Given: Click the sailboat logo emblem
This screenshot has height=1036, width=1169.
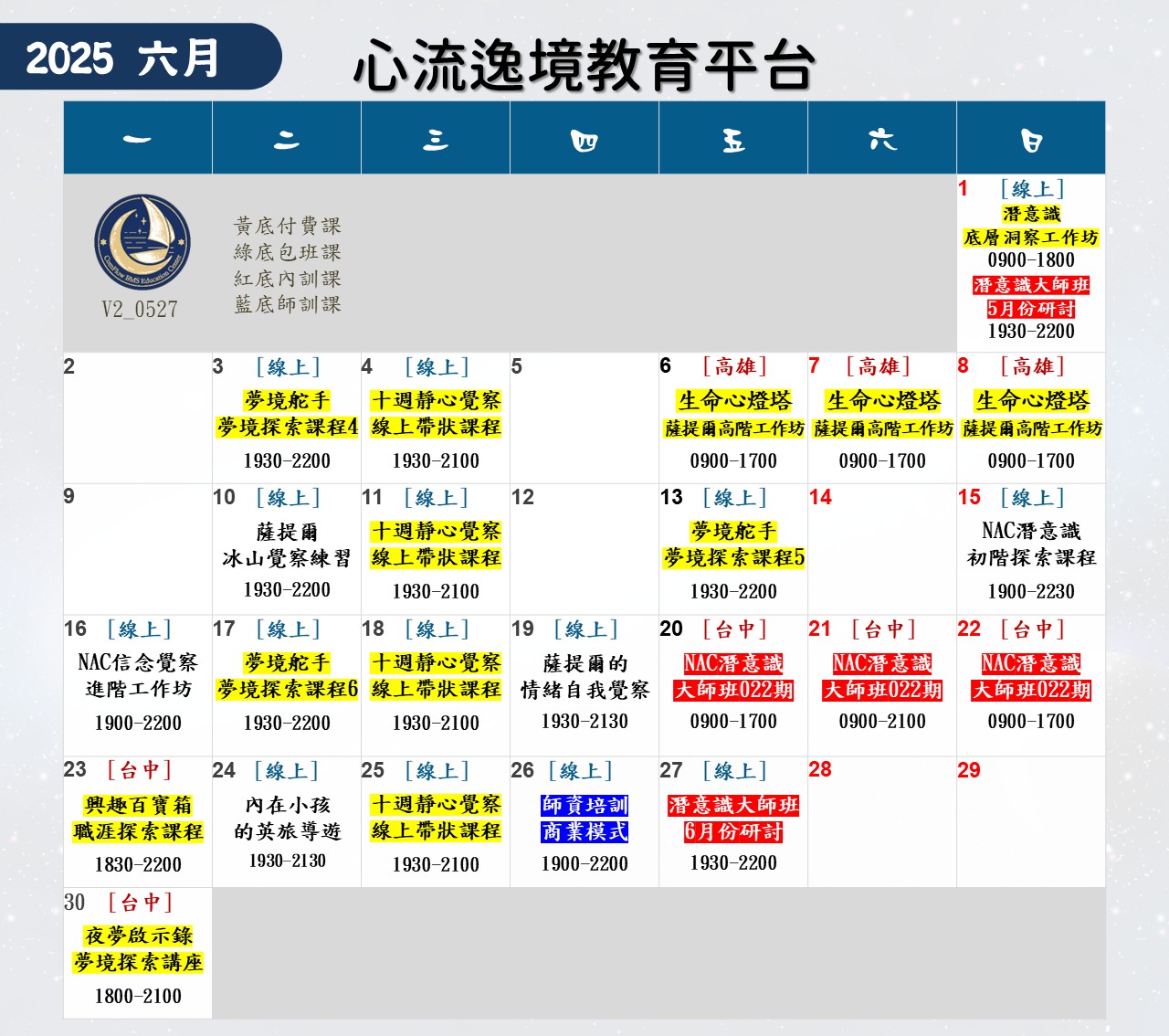Looking at the screenshot, I should [x=142, y=242].
